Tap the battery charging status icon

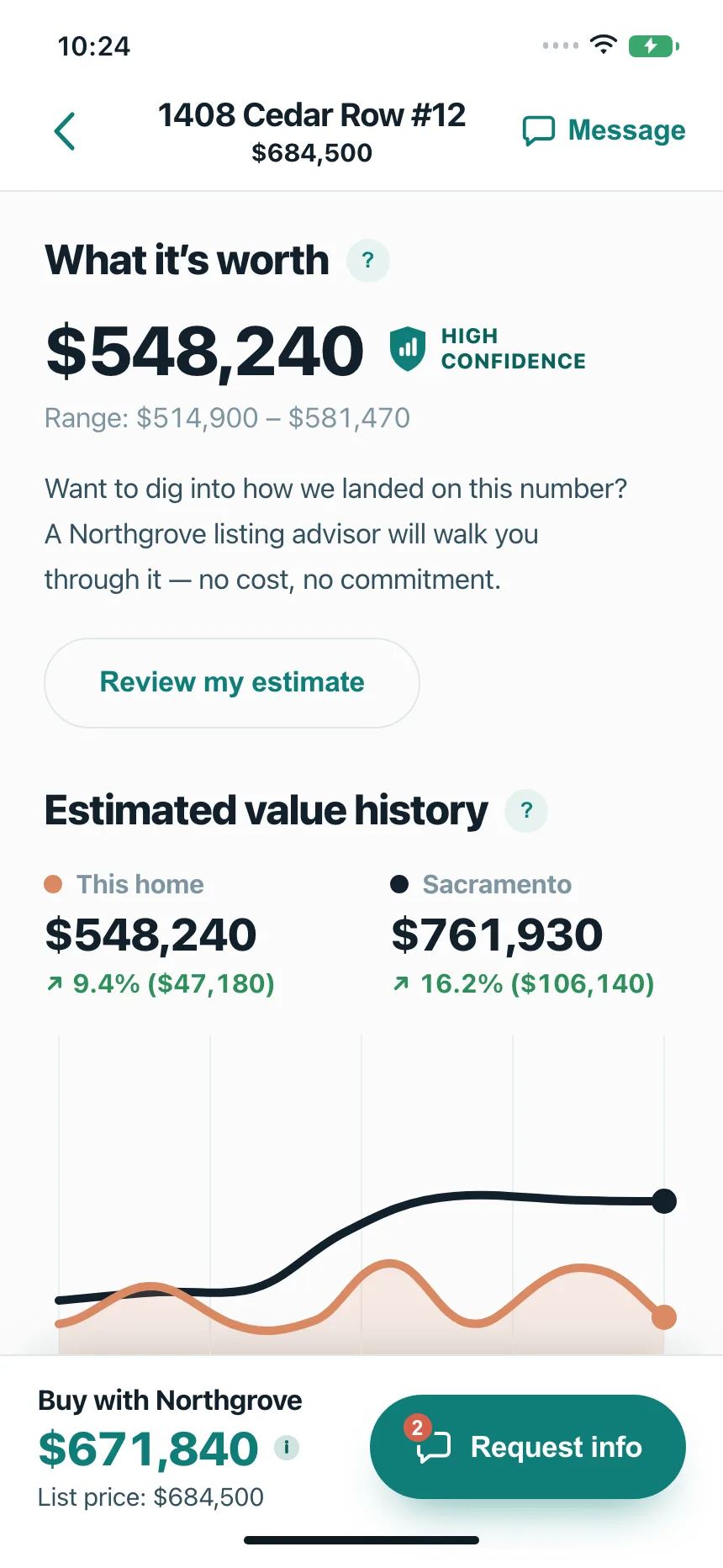(x=653, y=45)
